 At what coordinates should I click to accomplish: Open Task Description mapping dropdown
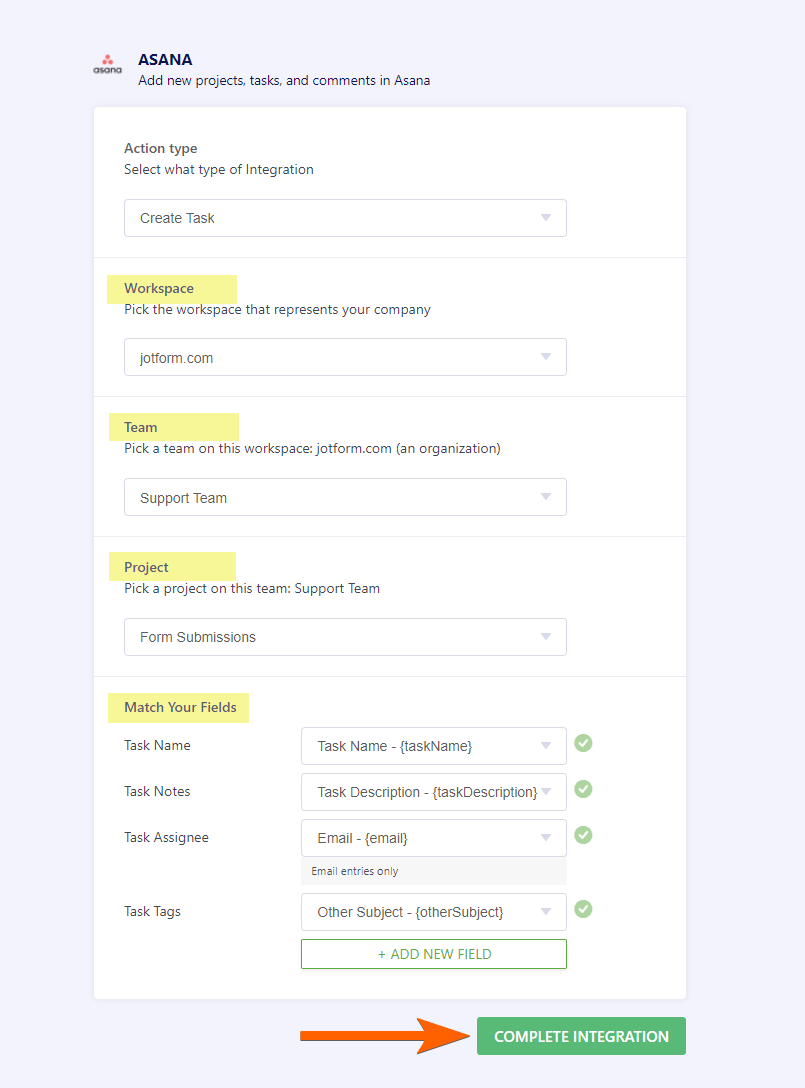coord(433,792)
